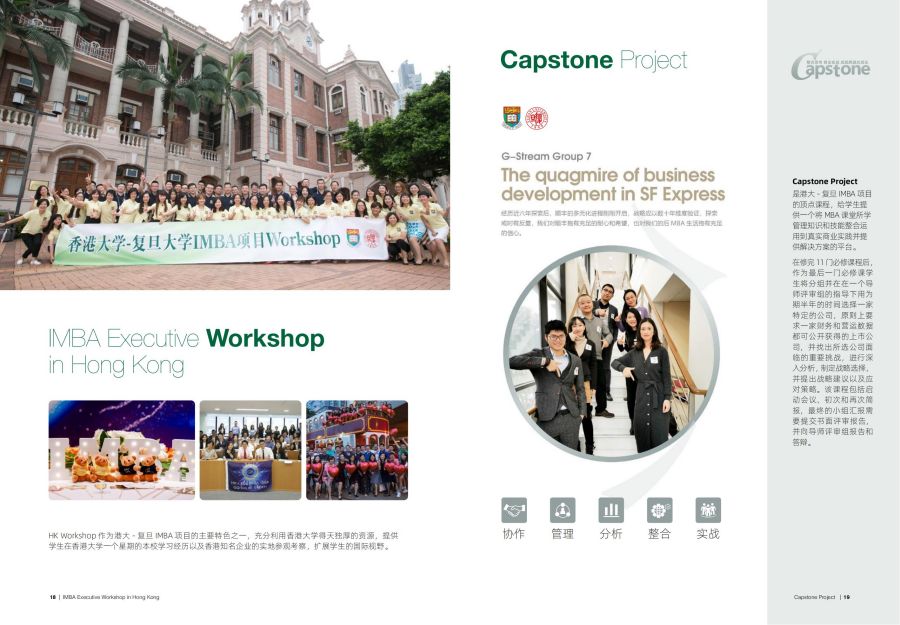900x625 pixels.
Task: Click the 'Capstone Project | 19' footer
Action: (822, 597)
